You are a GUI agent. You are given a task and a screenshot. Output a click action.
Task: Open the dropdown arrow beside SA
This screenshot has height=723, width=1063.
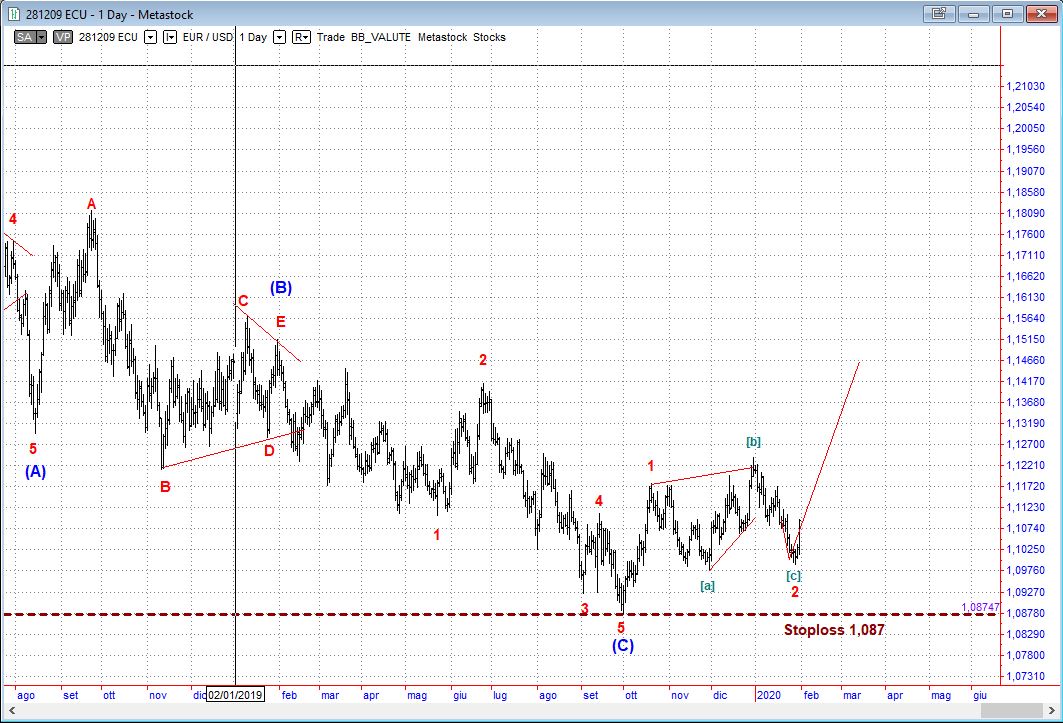[41, 37]
